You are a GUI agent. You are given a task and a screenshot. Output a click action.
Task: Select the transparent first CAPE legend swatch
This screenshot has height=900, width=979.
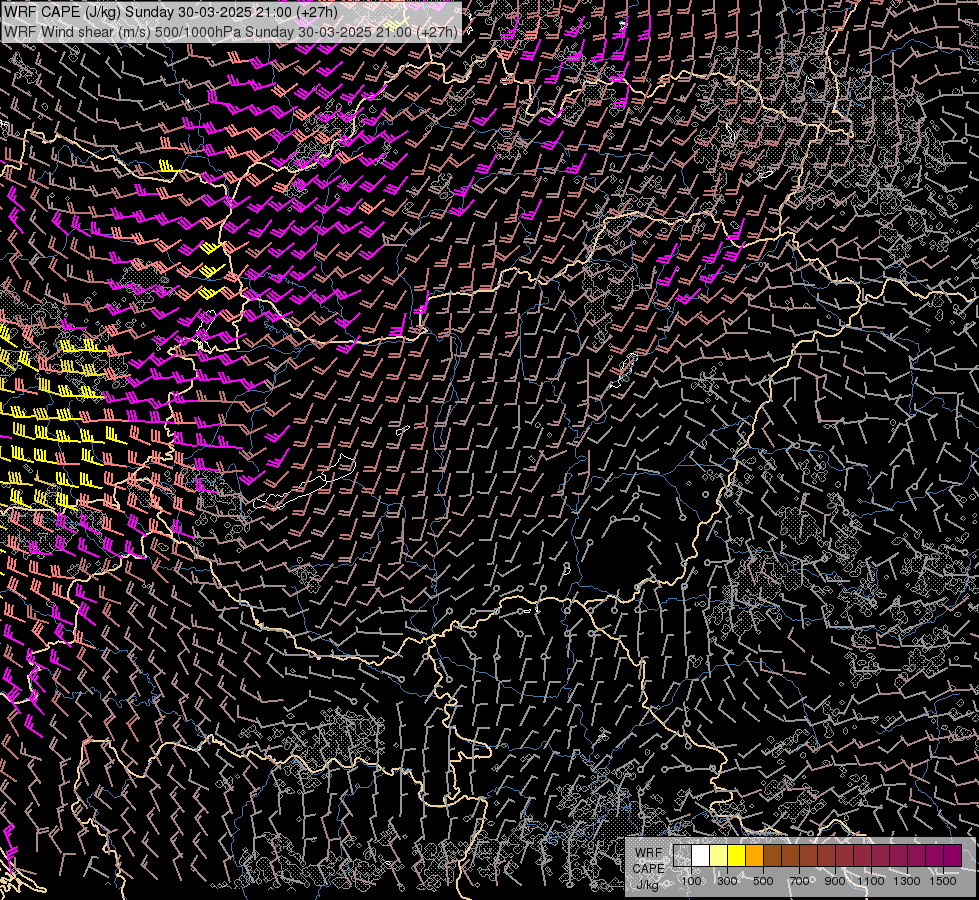(x=682, y=855)
